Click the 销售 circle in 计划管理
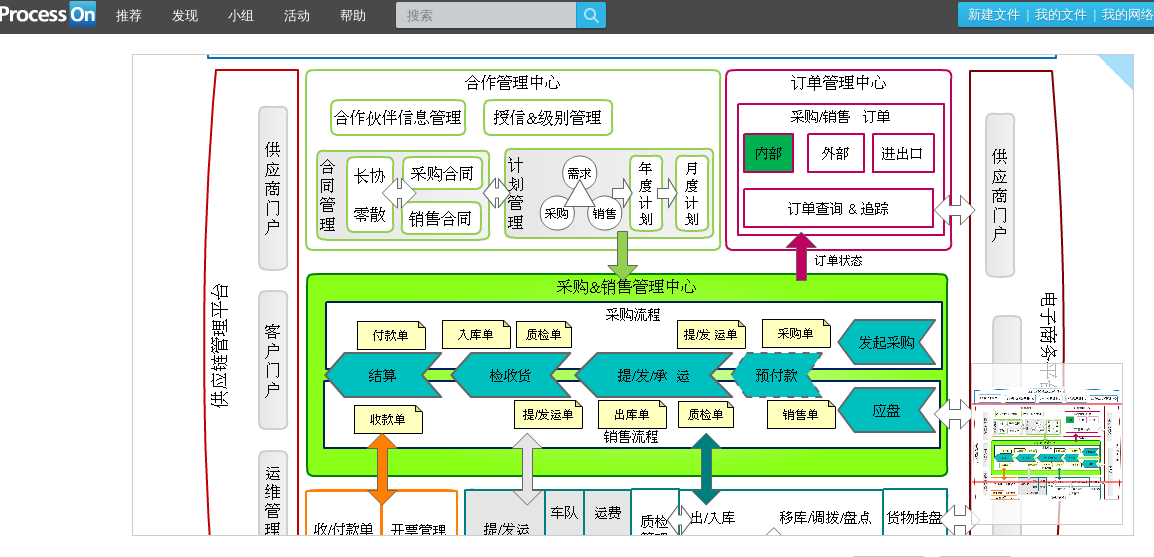The image size is (1154, 557). [605, 213]
